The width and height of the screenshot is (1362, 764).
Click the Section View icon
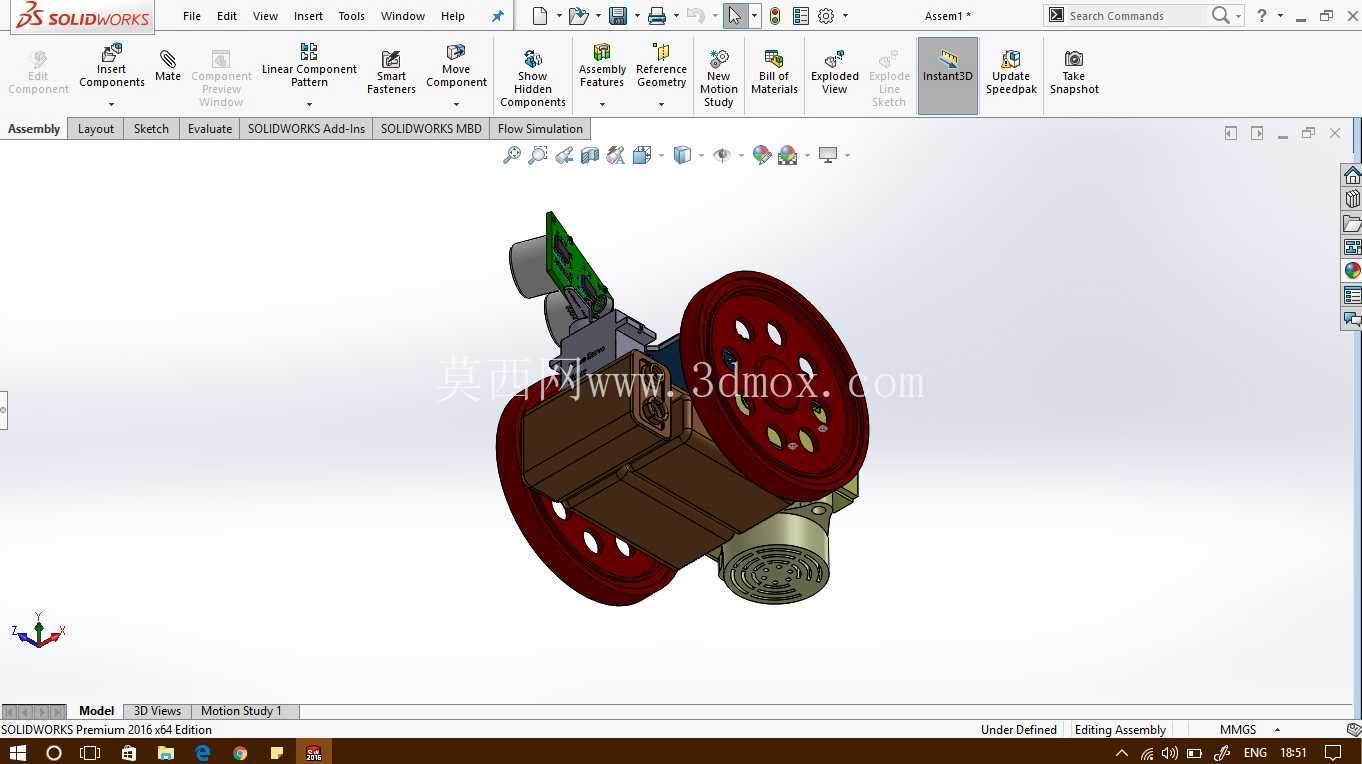point(590,155)
